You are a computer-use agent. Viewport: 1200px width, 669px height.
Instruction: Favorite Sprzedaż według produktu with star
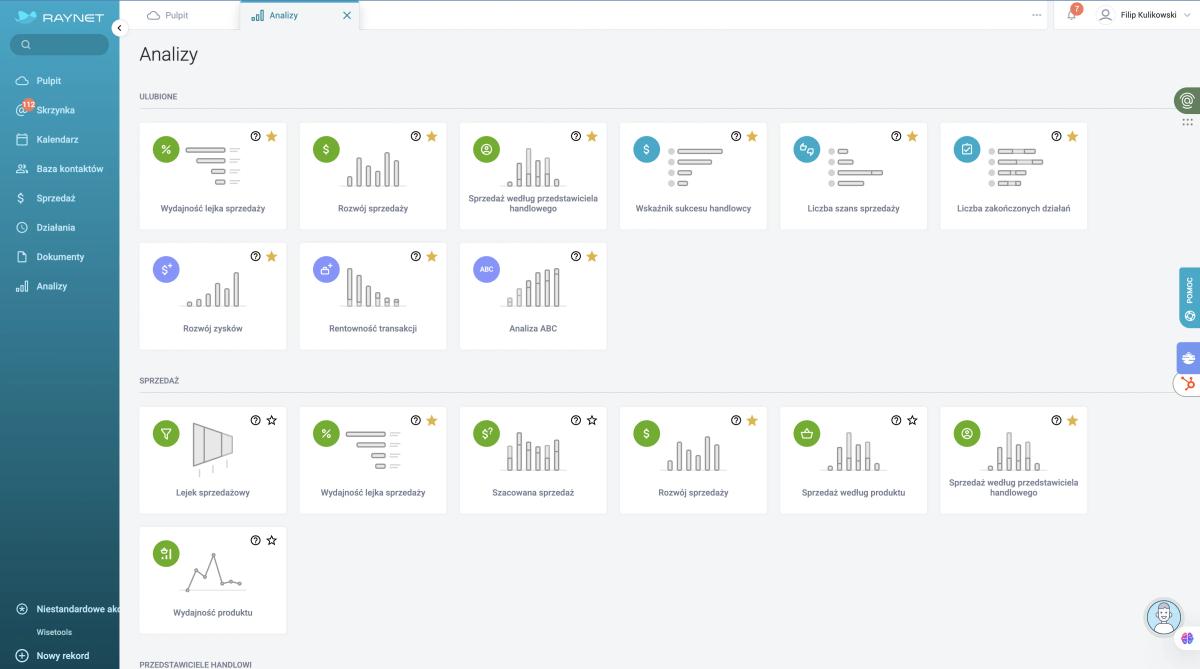pyautogui.click(x=912, y=420)
